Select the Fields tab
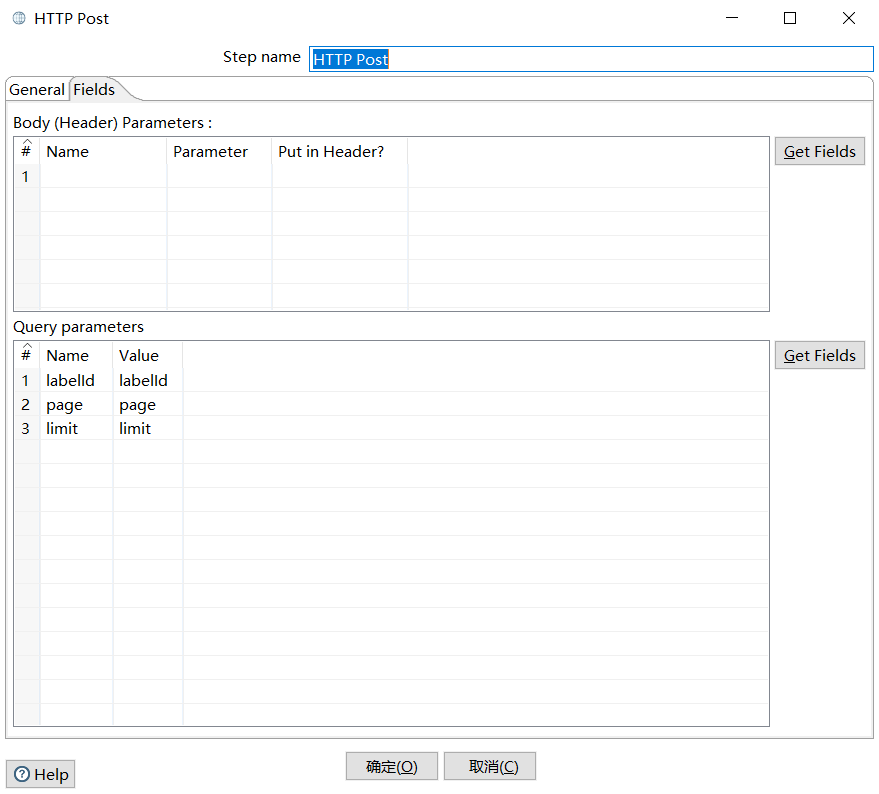 (x=94, y=90)
